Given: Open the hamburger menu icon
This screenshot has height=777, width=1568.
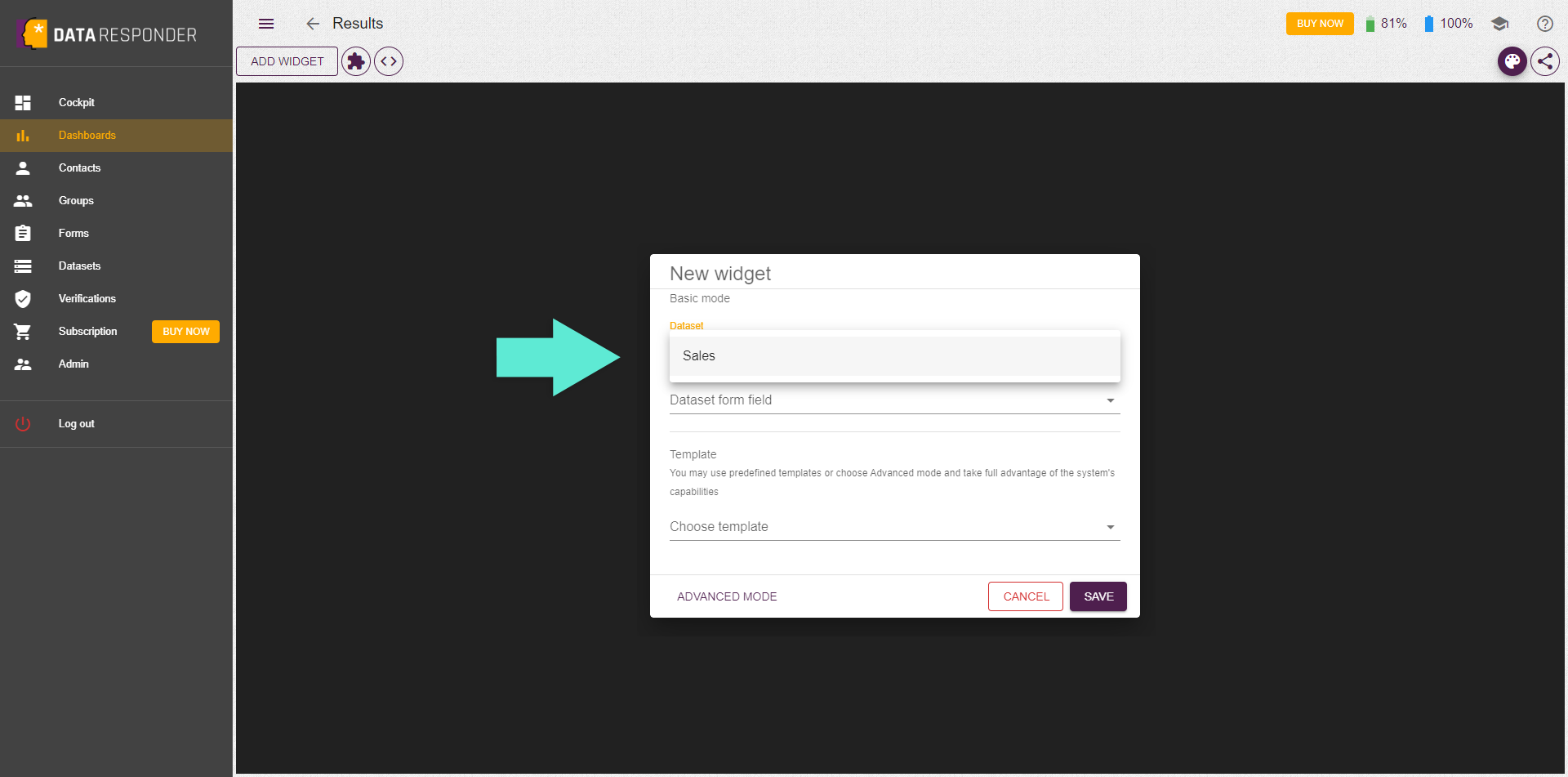Looking at the screenshot, I should (x=266, y=24).
